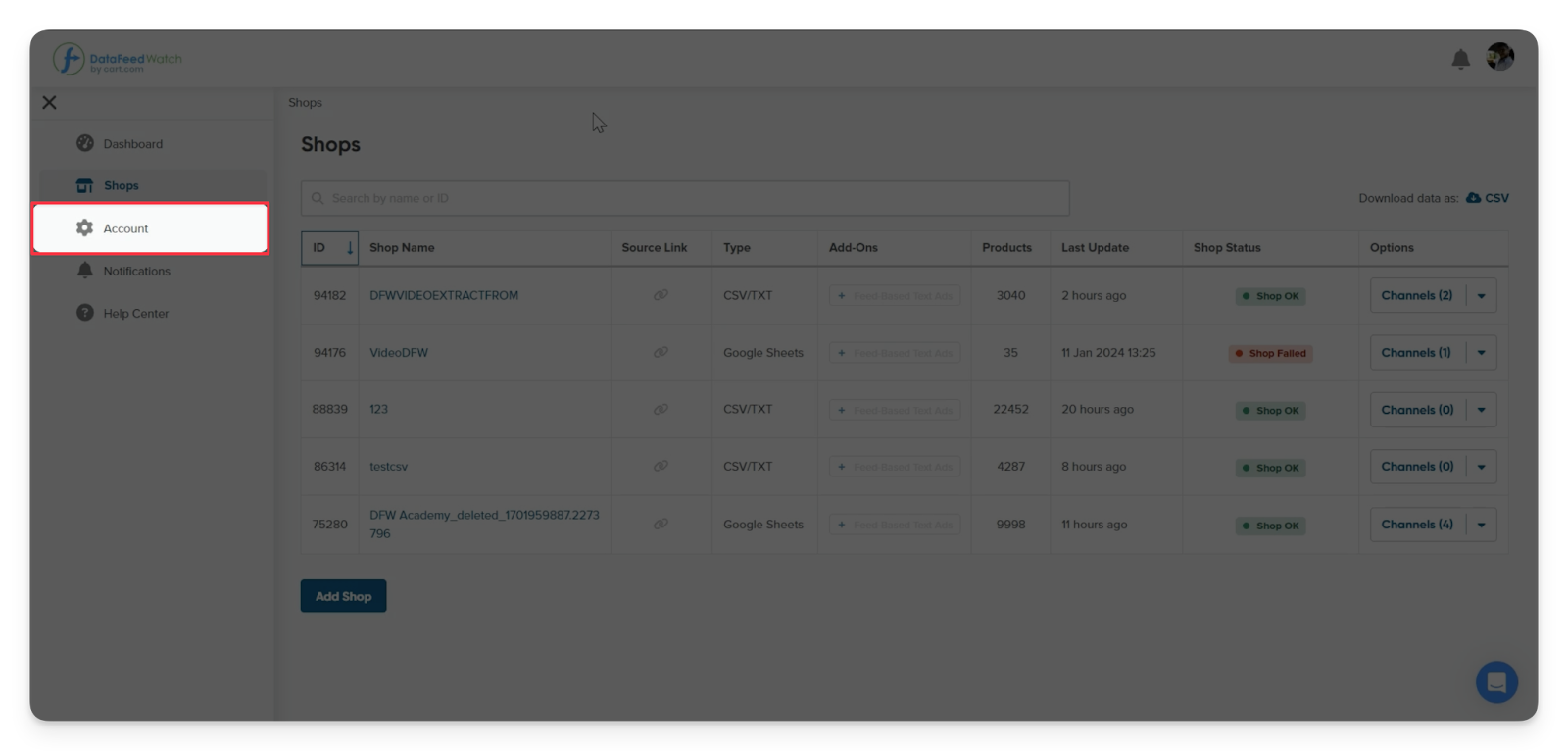The image size is (1568, 751).
Task: Click the CSV download cloud icon
Action: click(1473, 198)
